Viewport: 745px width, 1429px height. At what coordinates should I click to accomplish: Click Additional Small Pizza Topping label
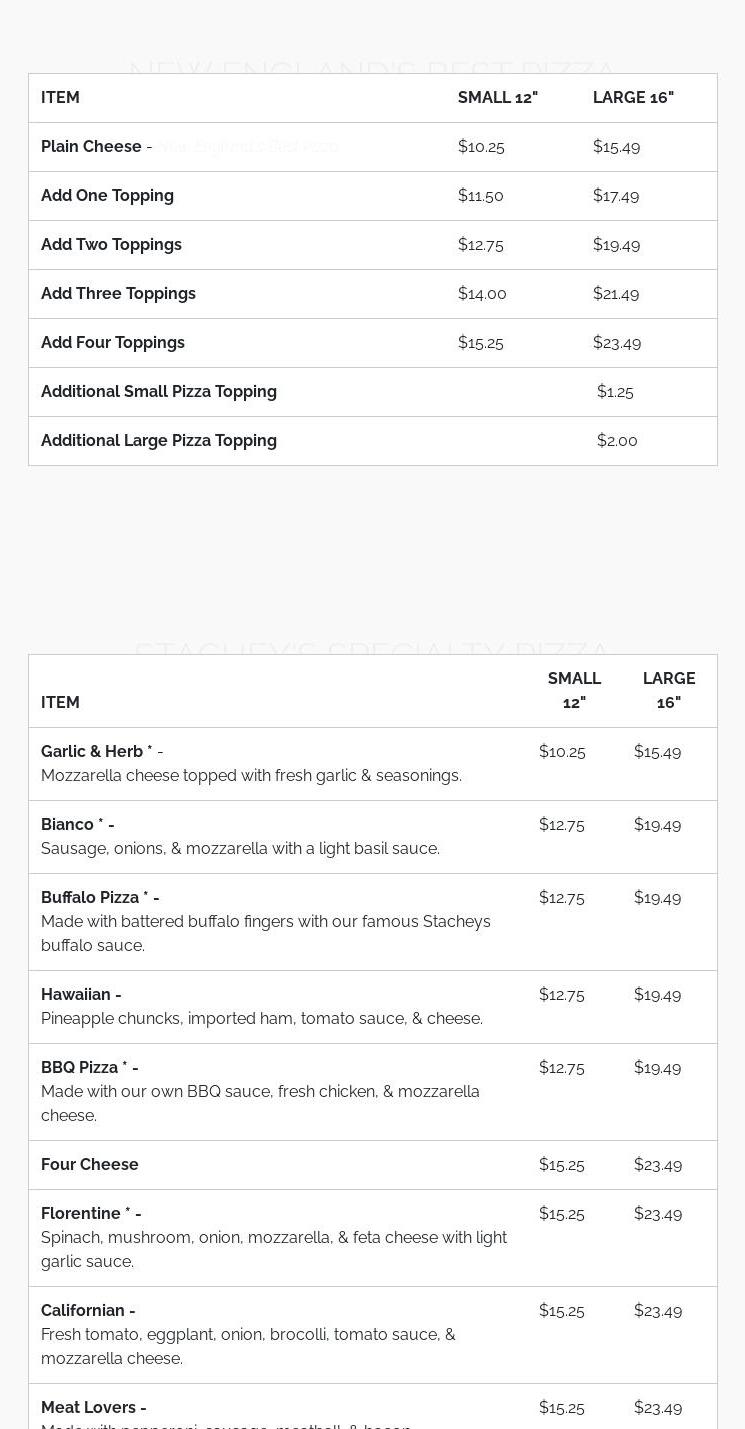pyautogui.click(x=159, y=392)
